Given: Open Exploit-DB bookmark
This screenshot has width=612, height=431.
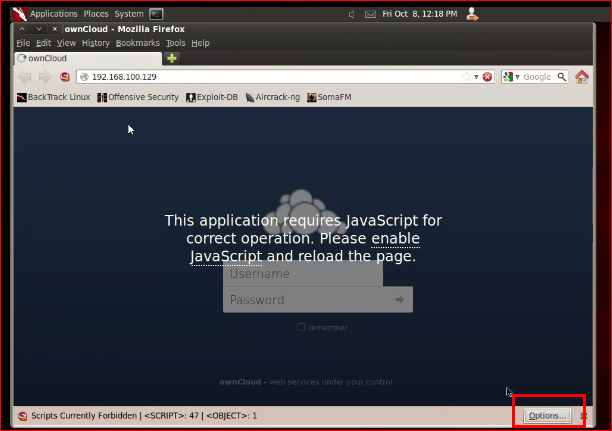Looking at the screenshot, I should click(212, 97).
